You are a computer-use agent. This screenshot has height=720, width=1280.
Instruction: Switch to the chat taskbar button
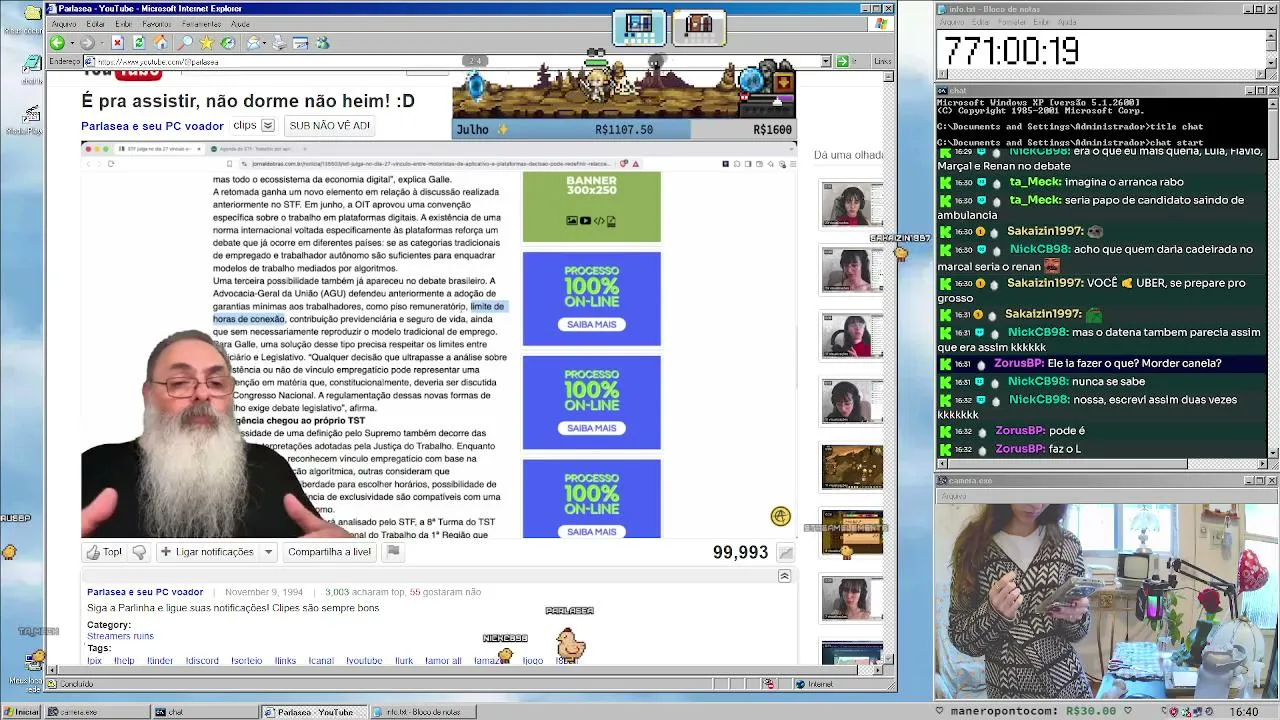[205, 712]
